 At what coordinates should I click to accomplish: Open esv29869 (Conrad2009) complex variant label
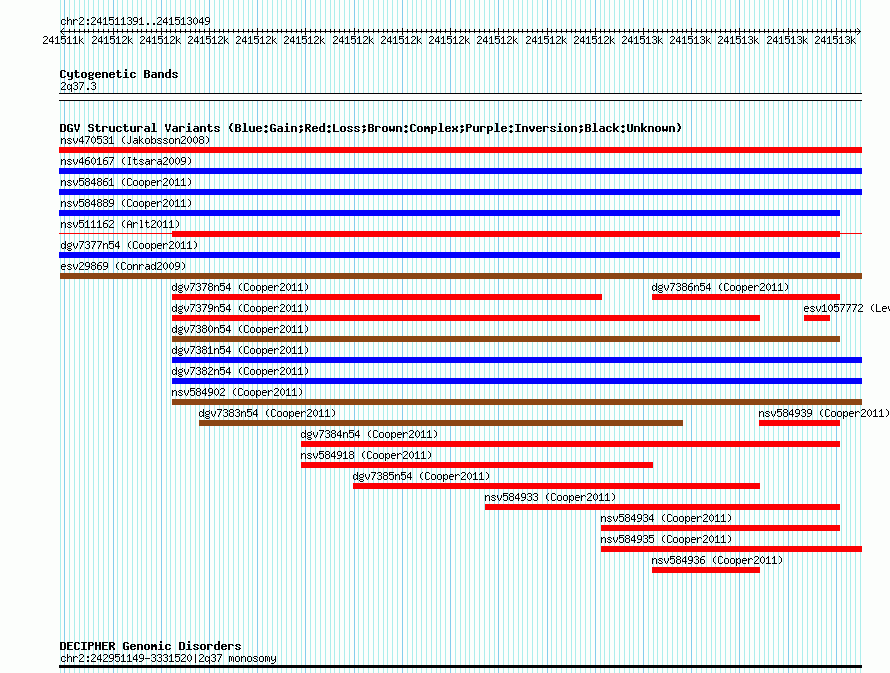point(123,266)
